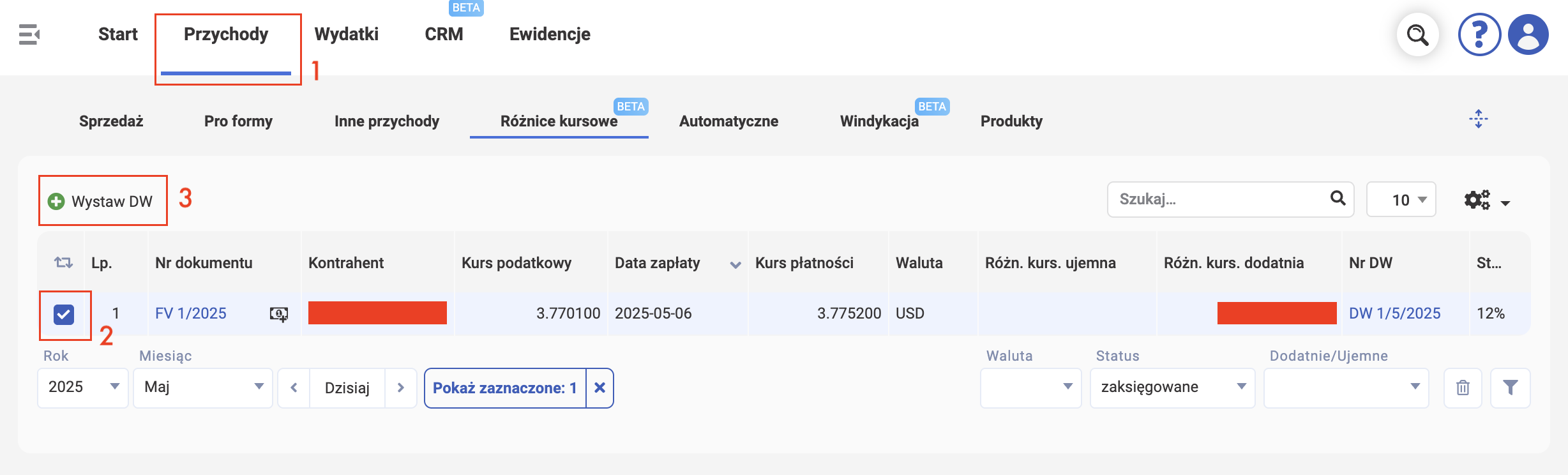Open the global search magnifier
The height and width of the screenshot is (475, 1568).
tap(1417, 34)
